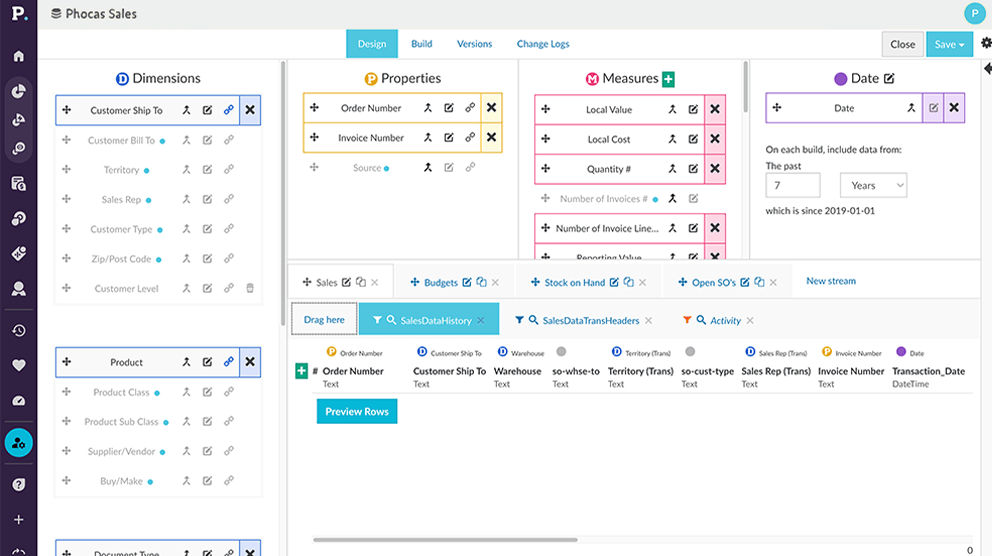The height and width of the screenshot is (556, 992).
Task: Click New stream link
Action: (x=831, y=281)
